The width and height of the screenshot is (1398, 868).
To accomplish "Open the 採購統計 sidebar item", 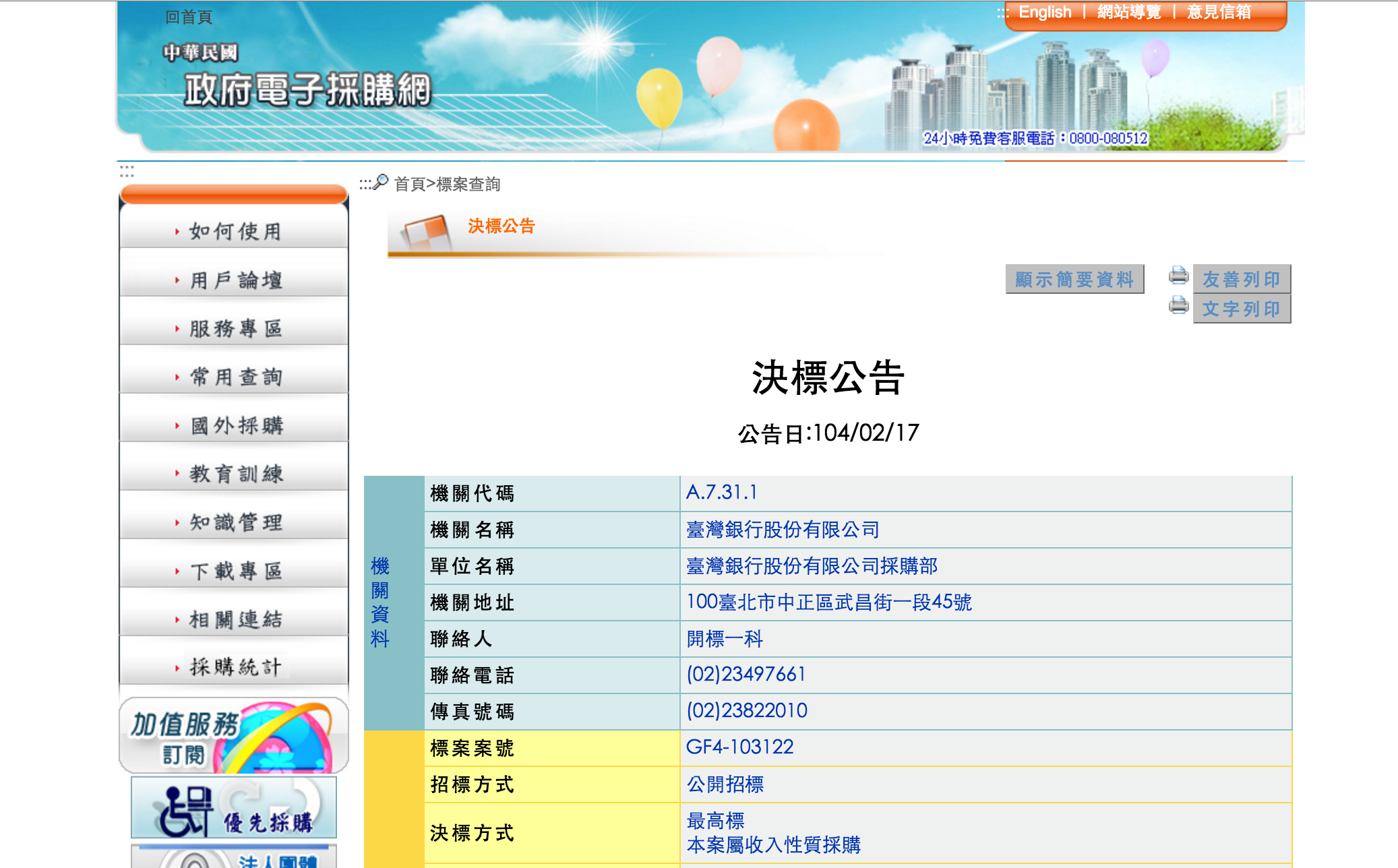I will coord(234,667).
